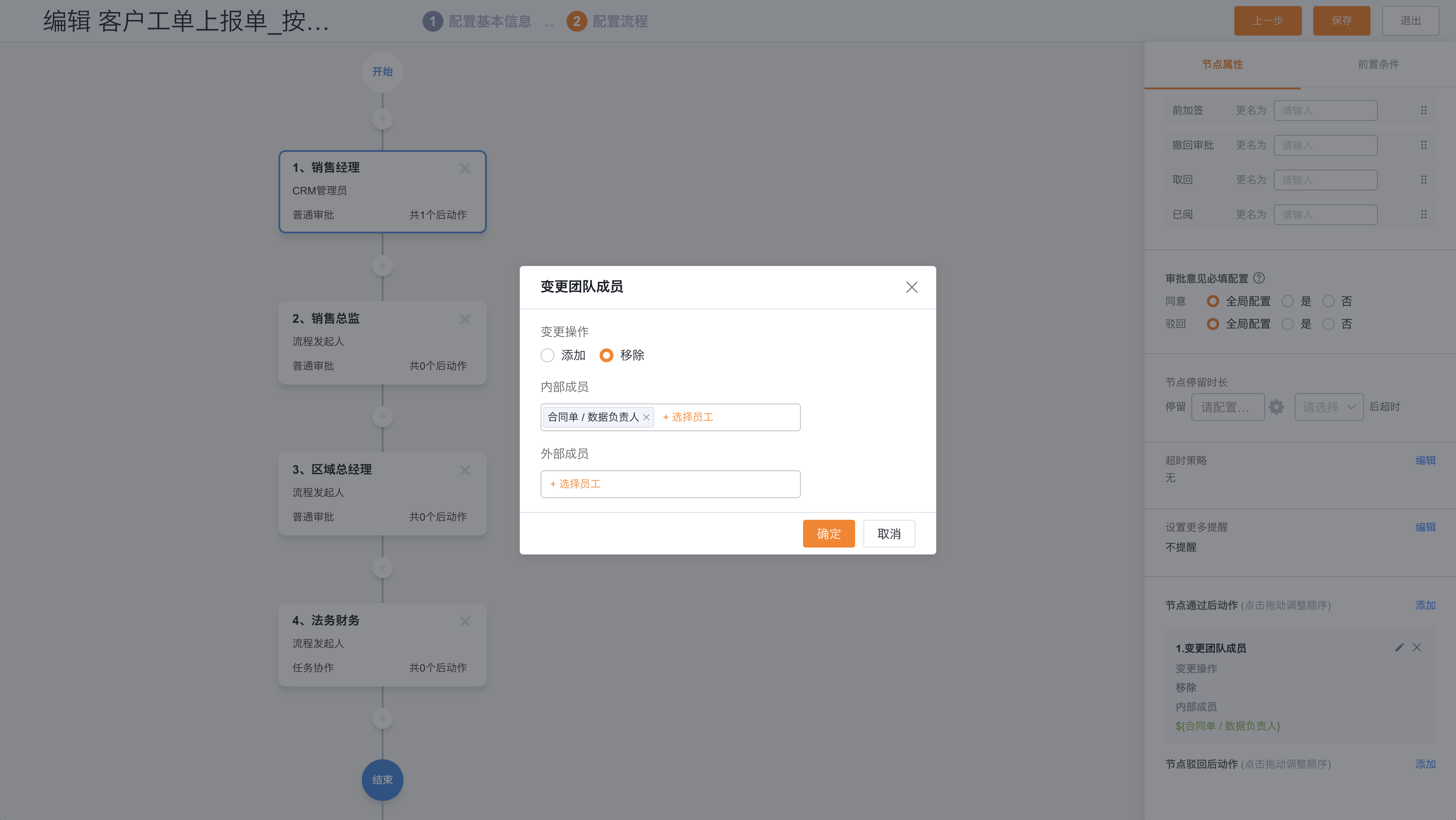Cancel the dialog with 取消
Image resolution: width=1456 pixels, height=820 pixels.
889,534
